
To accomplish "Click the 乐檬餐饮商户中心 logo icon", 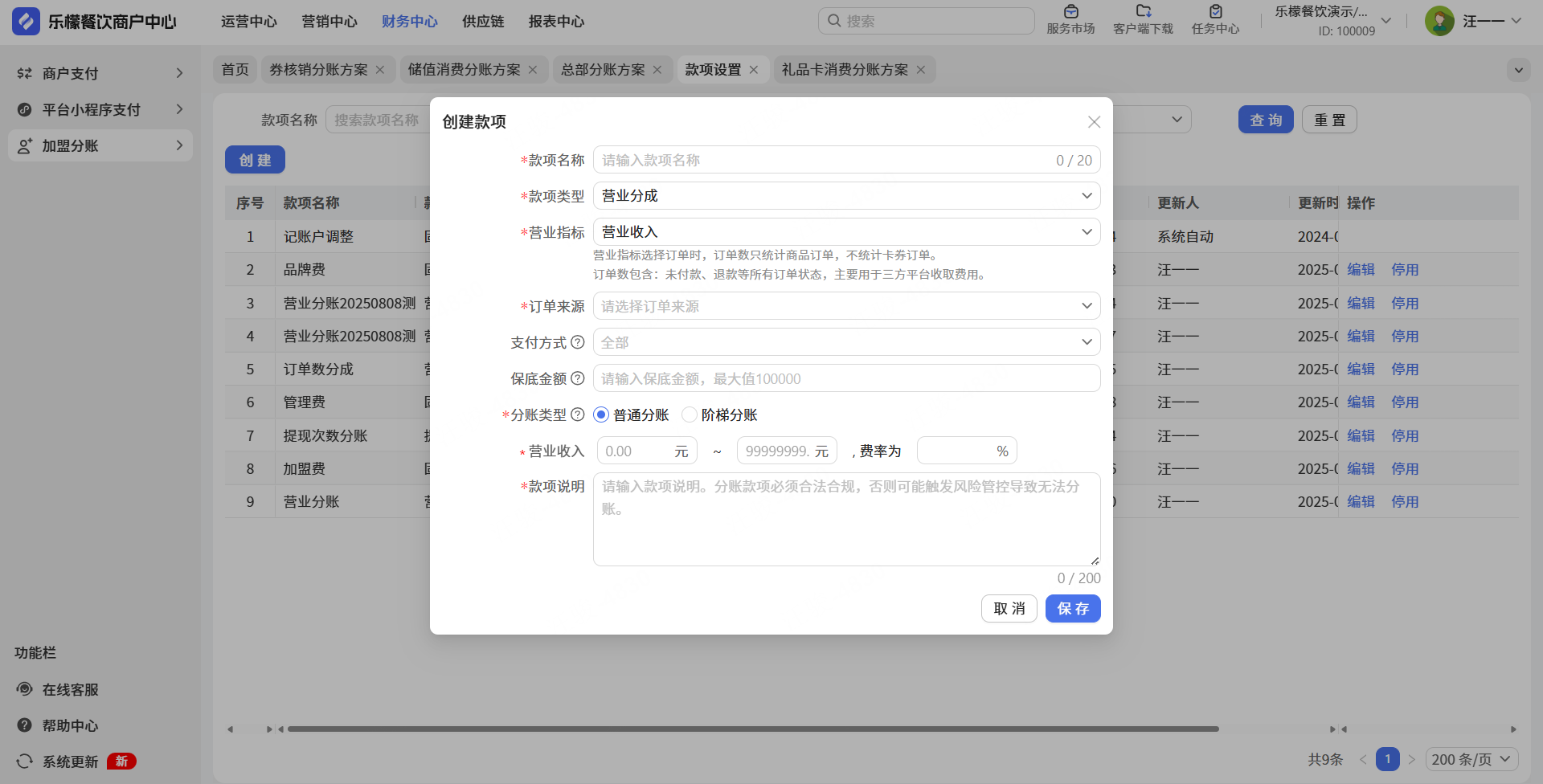I will 26,22.
